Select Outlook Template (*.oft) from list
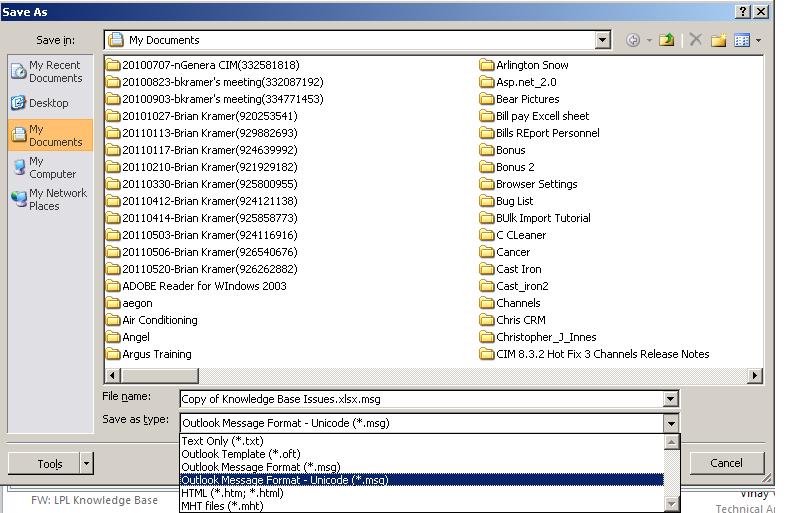 click(x=240, y=454)
